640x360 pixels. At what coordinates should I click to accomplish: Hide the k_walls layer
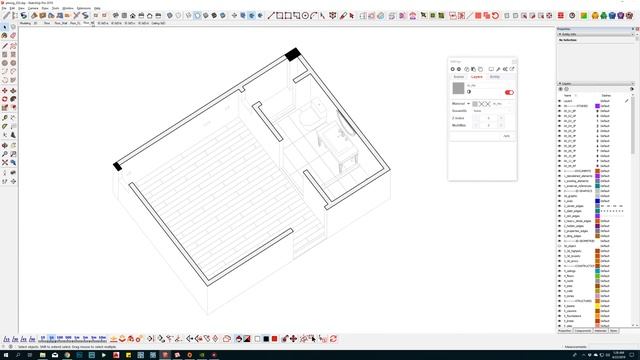(x=560, y=291)
